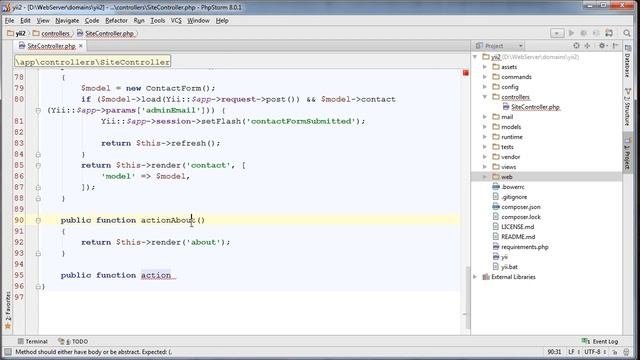Click SiteController.php breadcrumb in navigation bar
This screenshot has width=640, height=360.
point(106,33)
